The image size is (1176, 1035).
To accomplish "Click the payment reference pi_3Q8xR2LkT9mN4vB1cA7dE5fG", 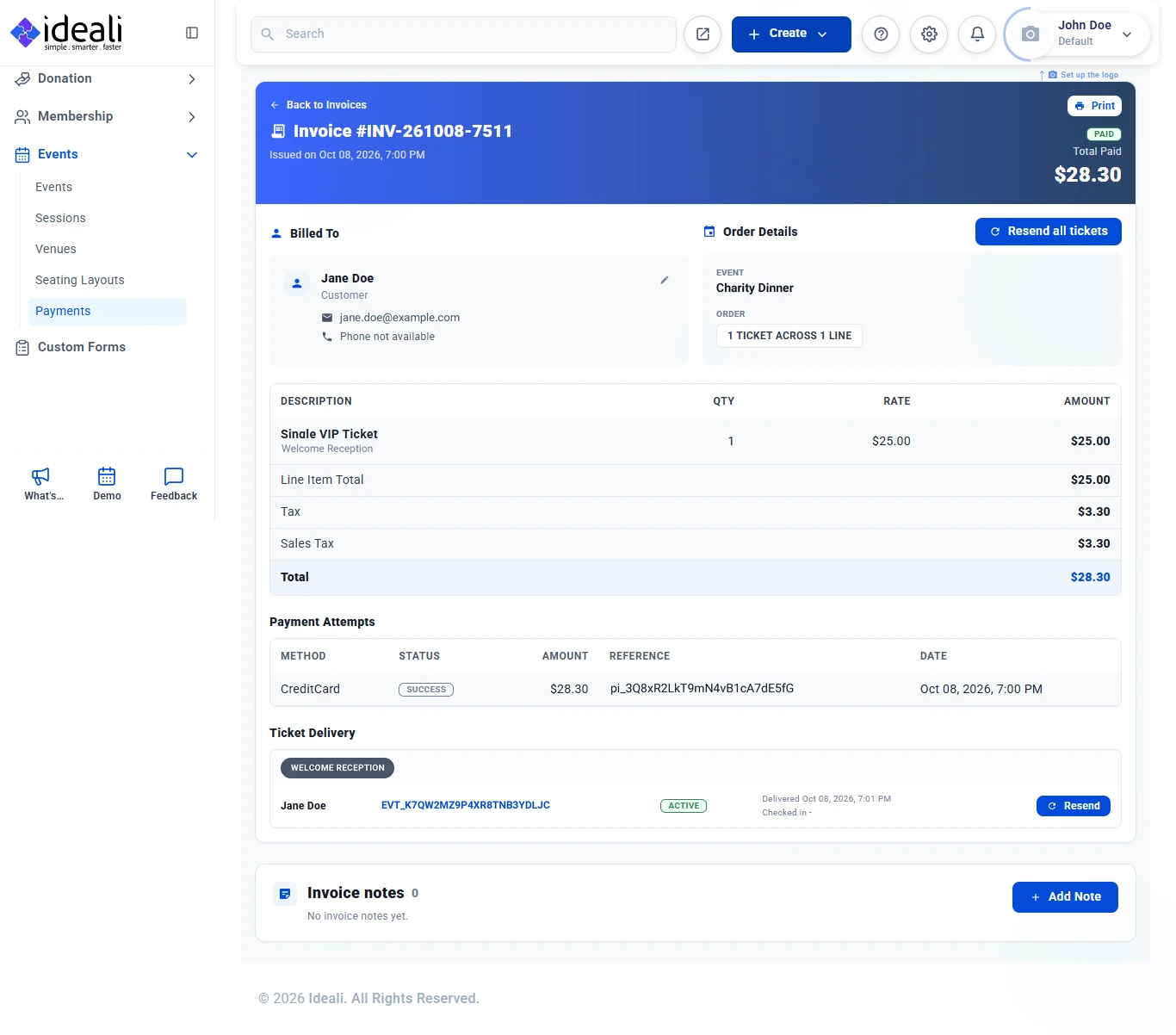I will coord(703,689).
